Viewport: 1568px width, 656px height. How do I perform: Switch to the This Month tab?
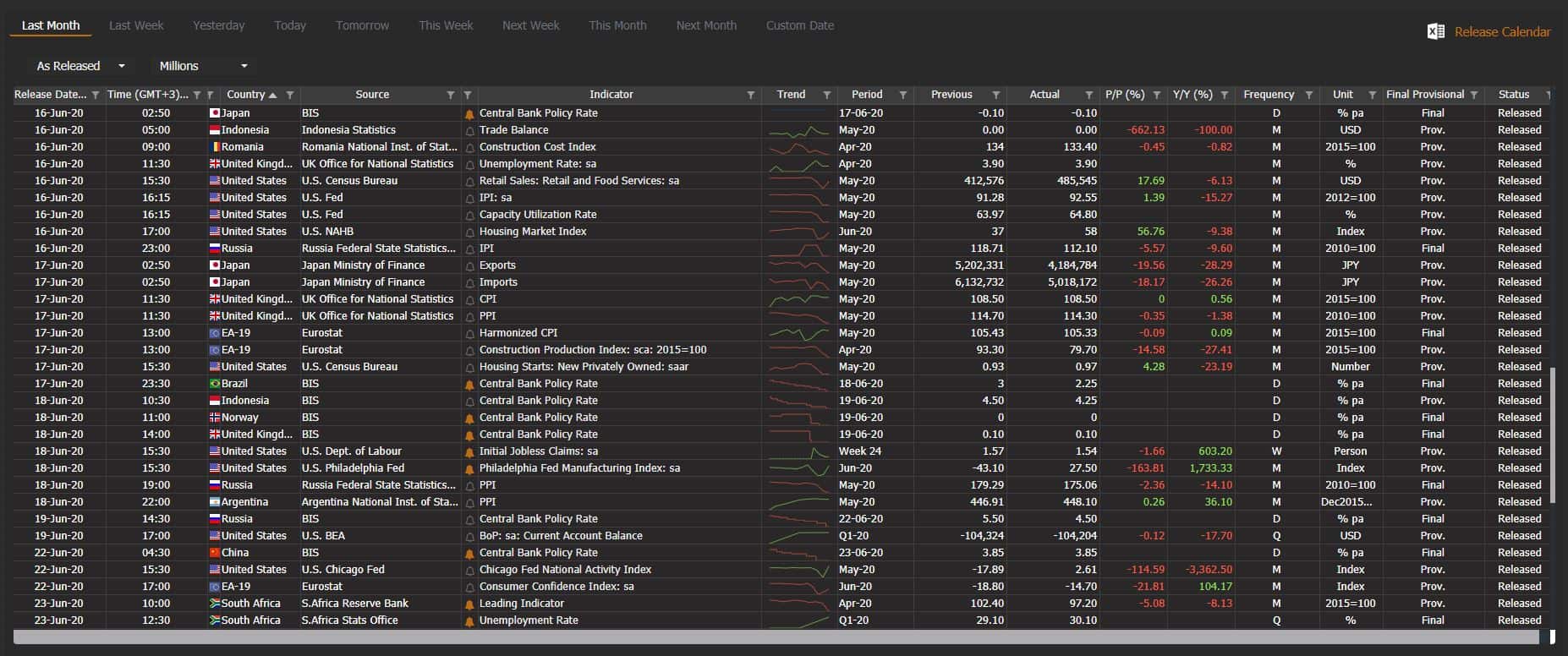click(x=618, y=25)
